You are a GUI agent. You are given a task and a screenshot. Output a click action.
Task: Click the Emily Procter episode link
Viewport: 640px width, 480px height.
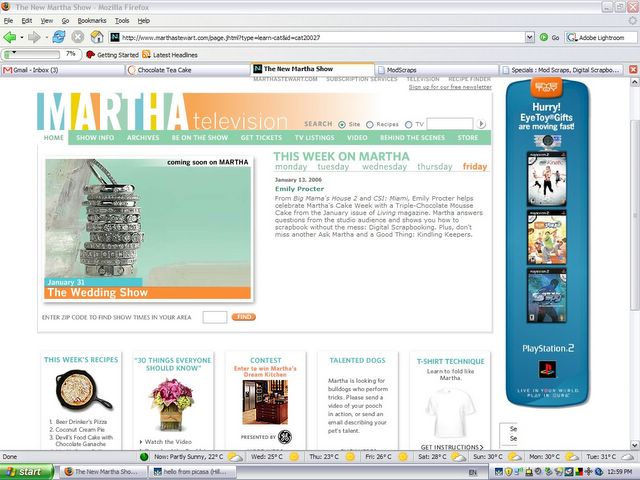coord(299,189)
